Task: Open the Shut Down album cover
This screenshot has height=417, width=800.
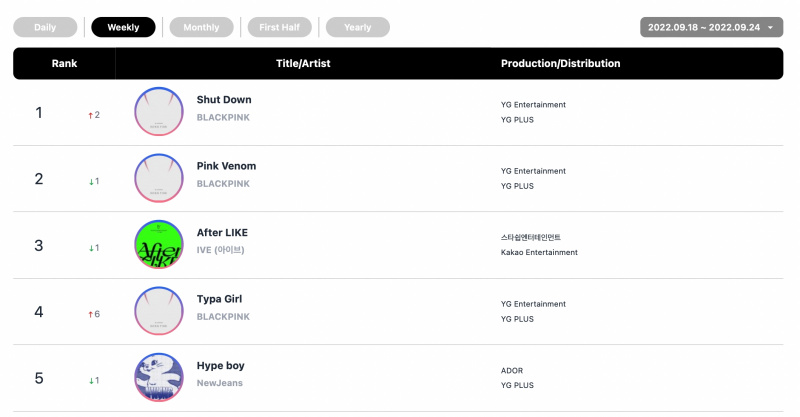Action: click(159, 112)
